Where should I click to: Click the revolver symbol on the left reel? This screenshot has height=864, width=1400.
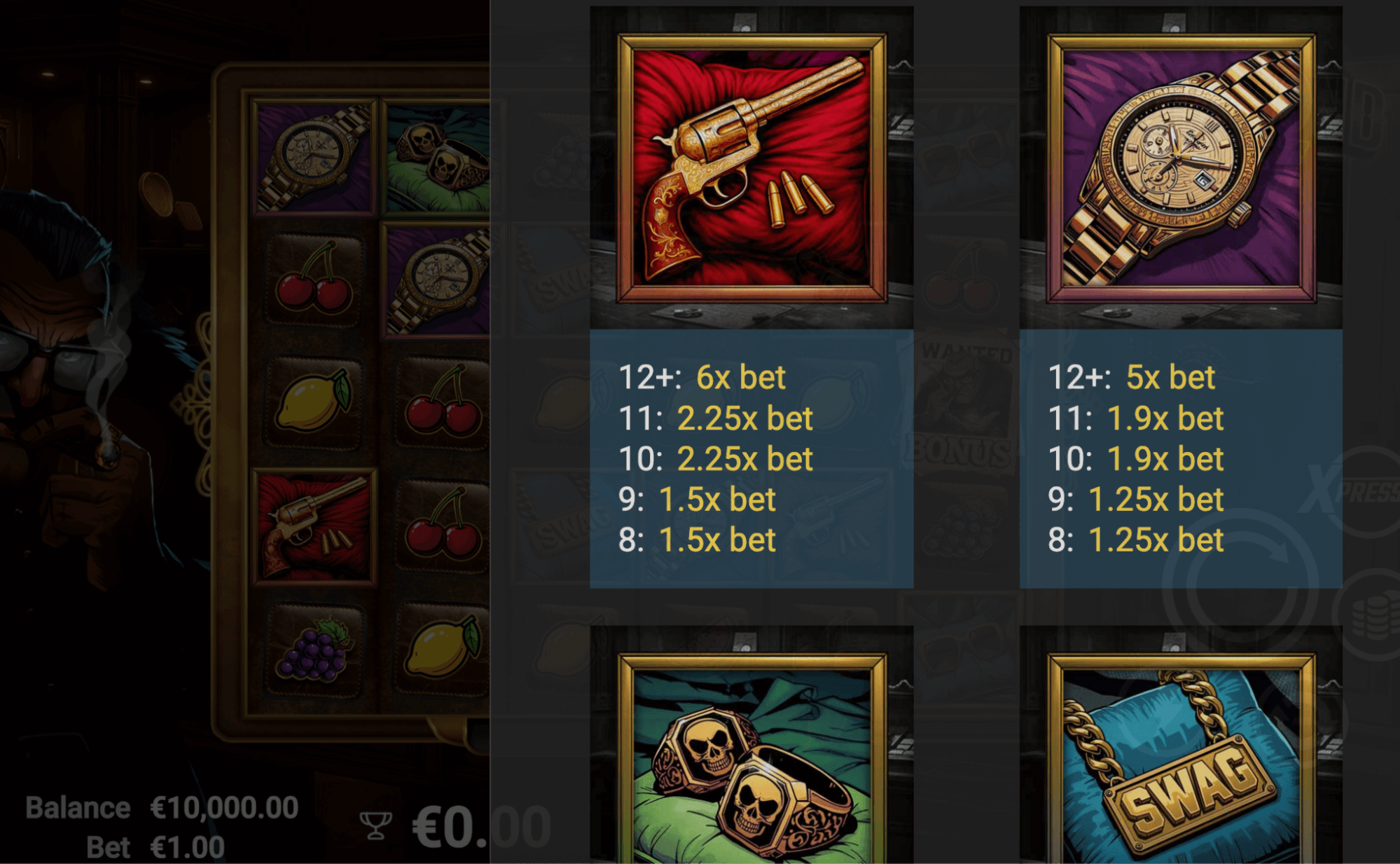(x=314, y=526)
